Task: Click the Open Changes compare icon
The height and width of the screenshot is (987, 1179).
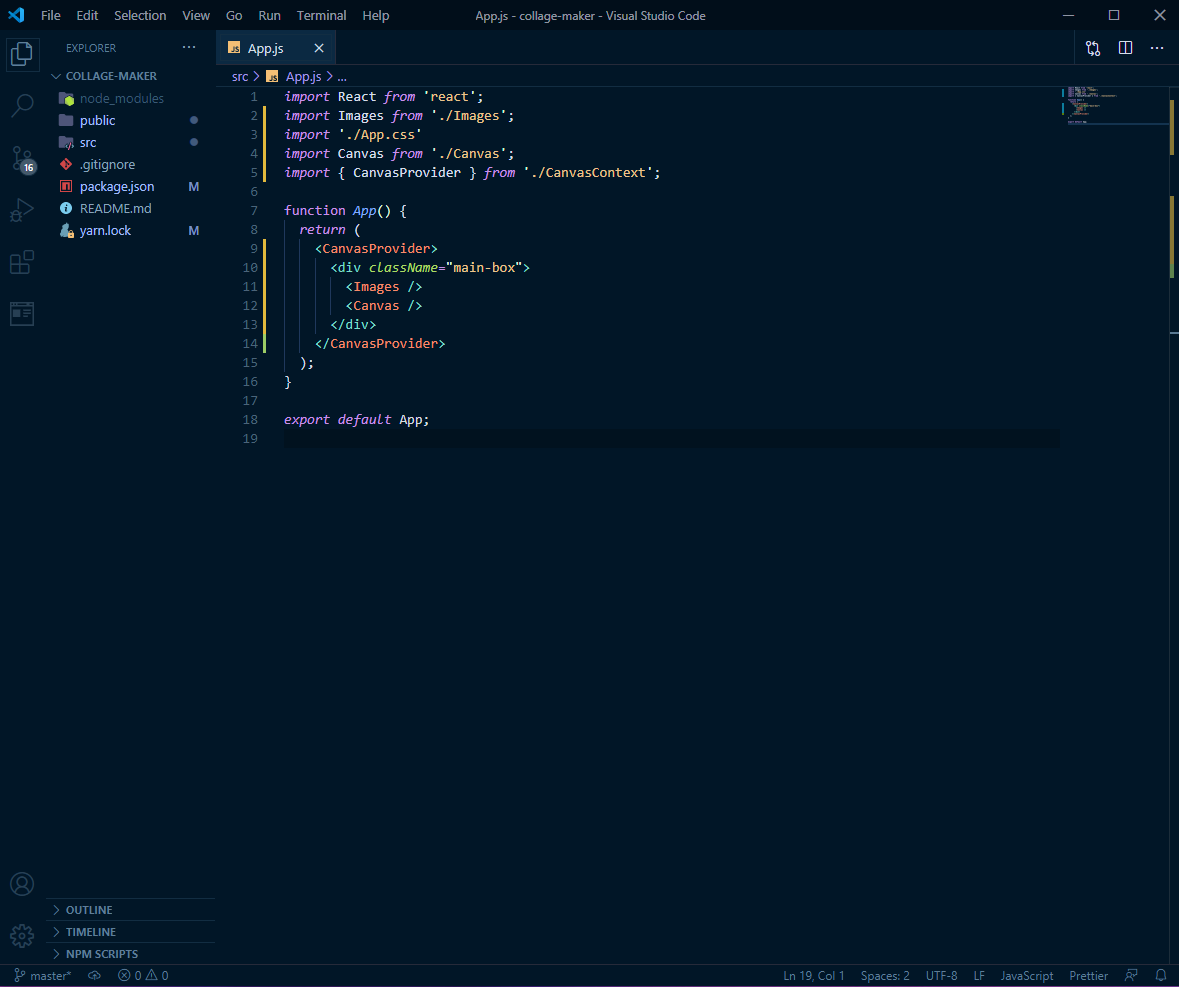Action: point(1093,48)
